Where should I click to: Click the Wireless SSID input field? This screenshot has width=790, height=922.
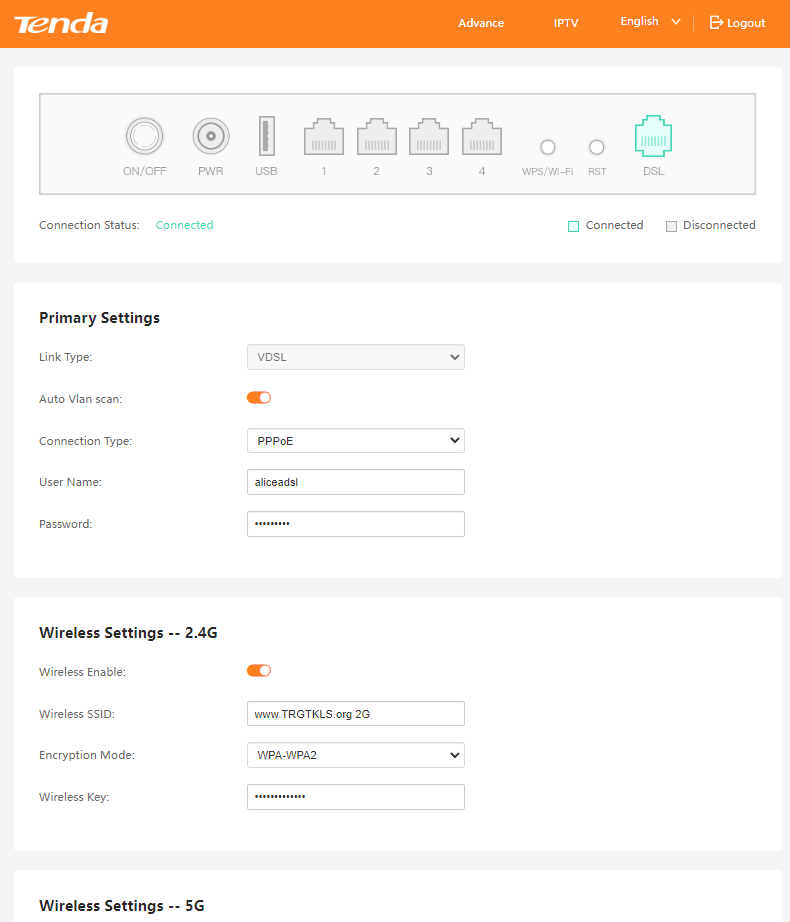355,713
